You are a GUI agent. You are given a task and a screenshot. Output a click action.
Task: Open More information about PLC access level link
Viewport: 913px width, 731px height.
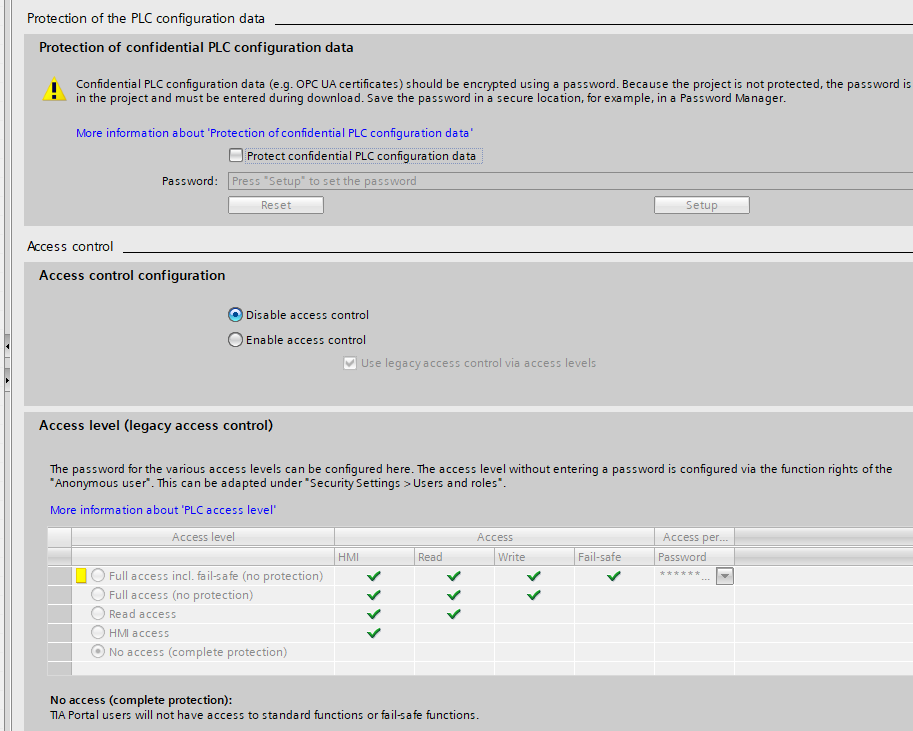163,510
